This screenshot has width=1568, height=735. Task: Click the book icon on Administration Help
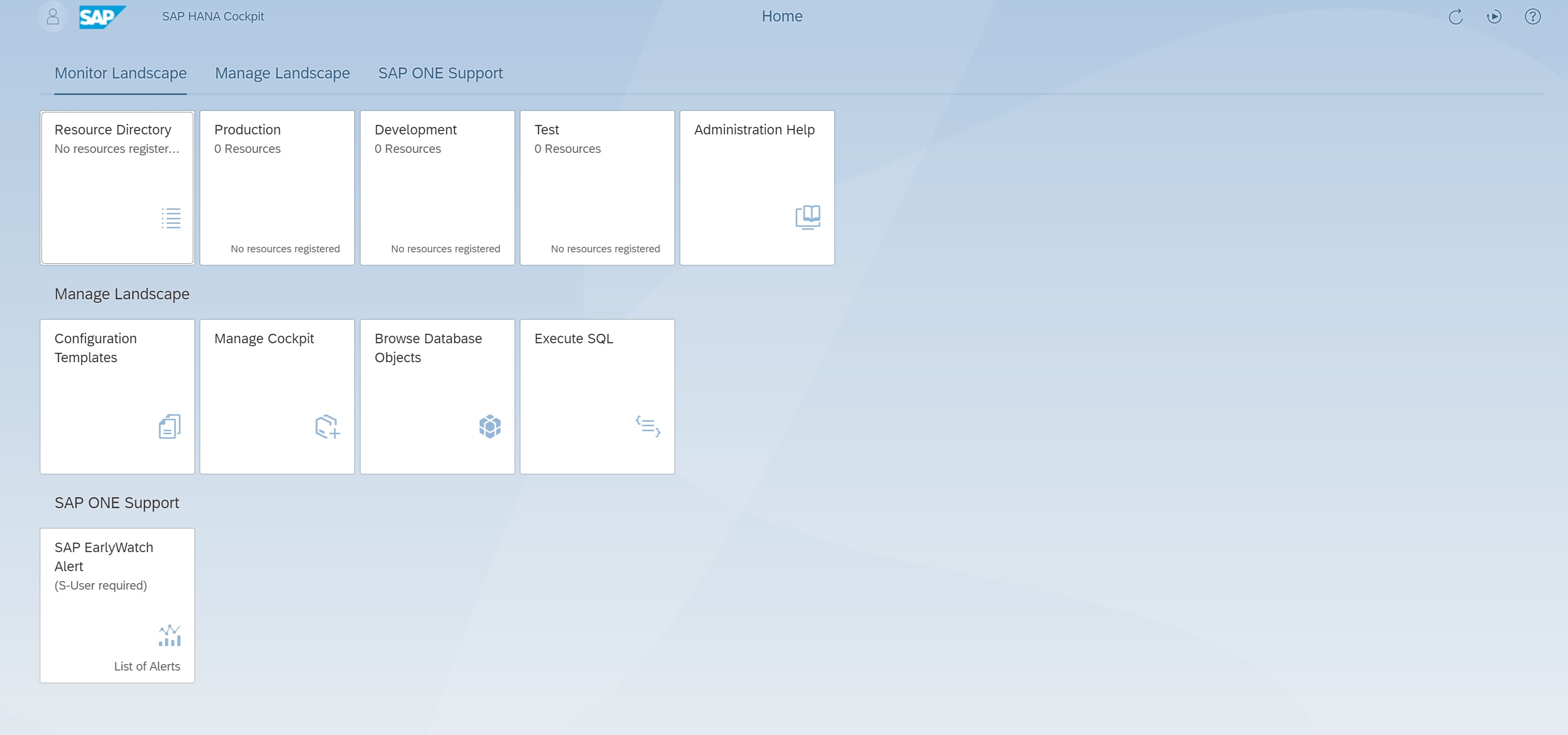[808, 217]
